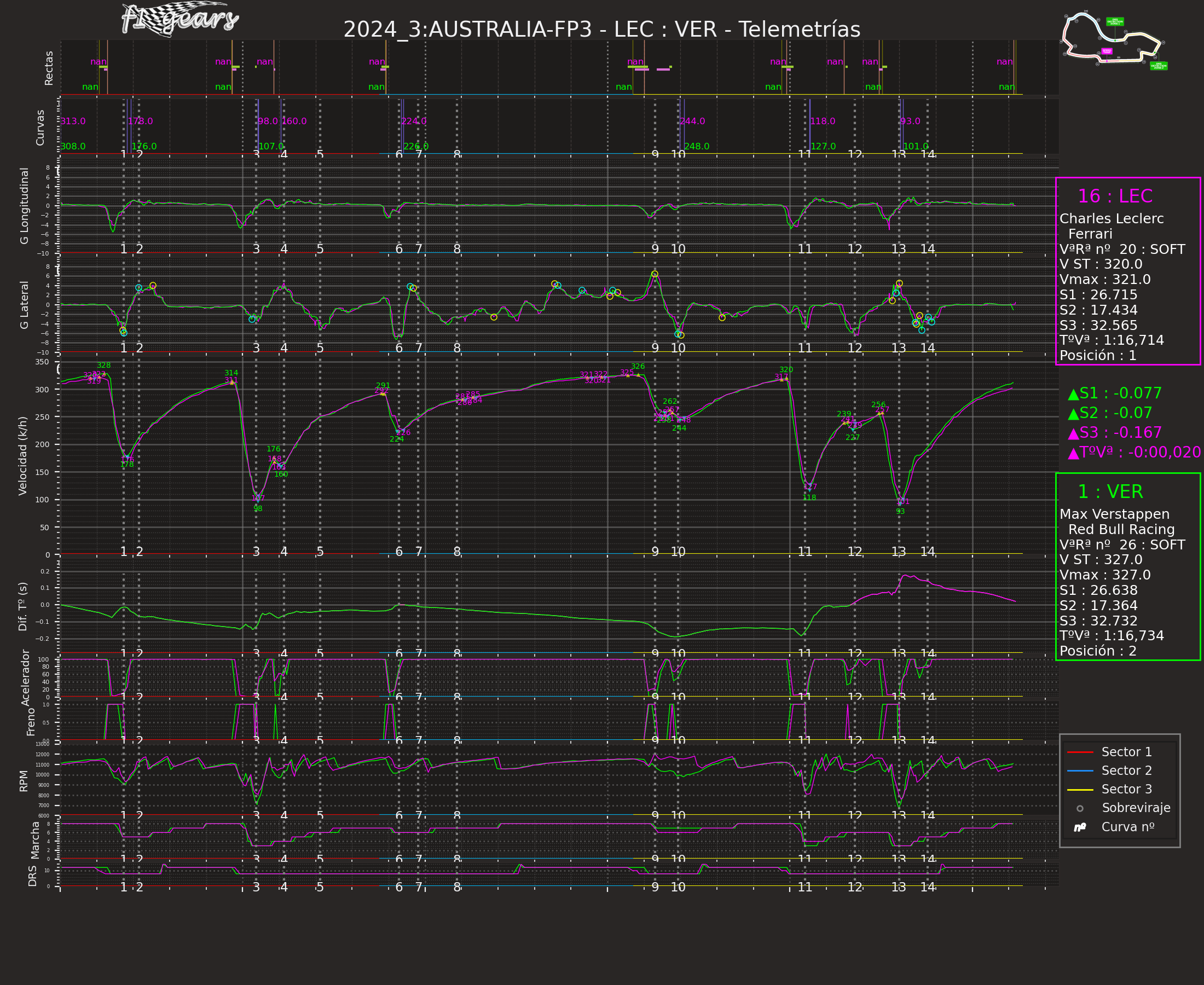Click the f1gears checkered flag logo
Viewport: 1204px width, 985px height.
click(x=180, y=20)
